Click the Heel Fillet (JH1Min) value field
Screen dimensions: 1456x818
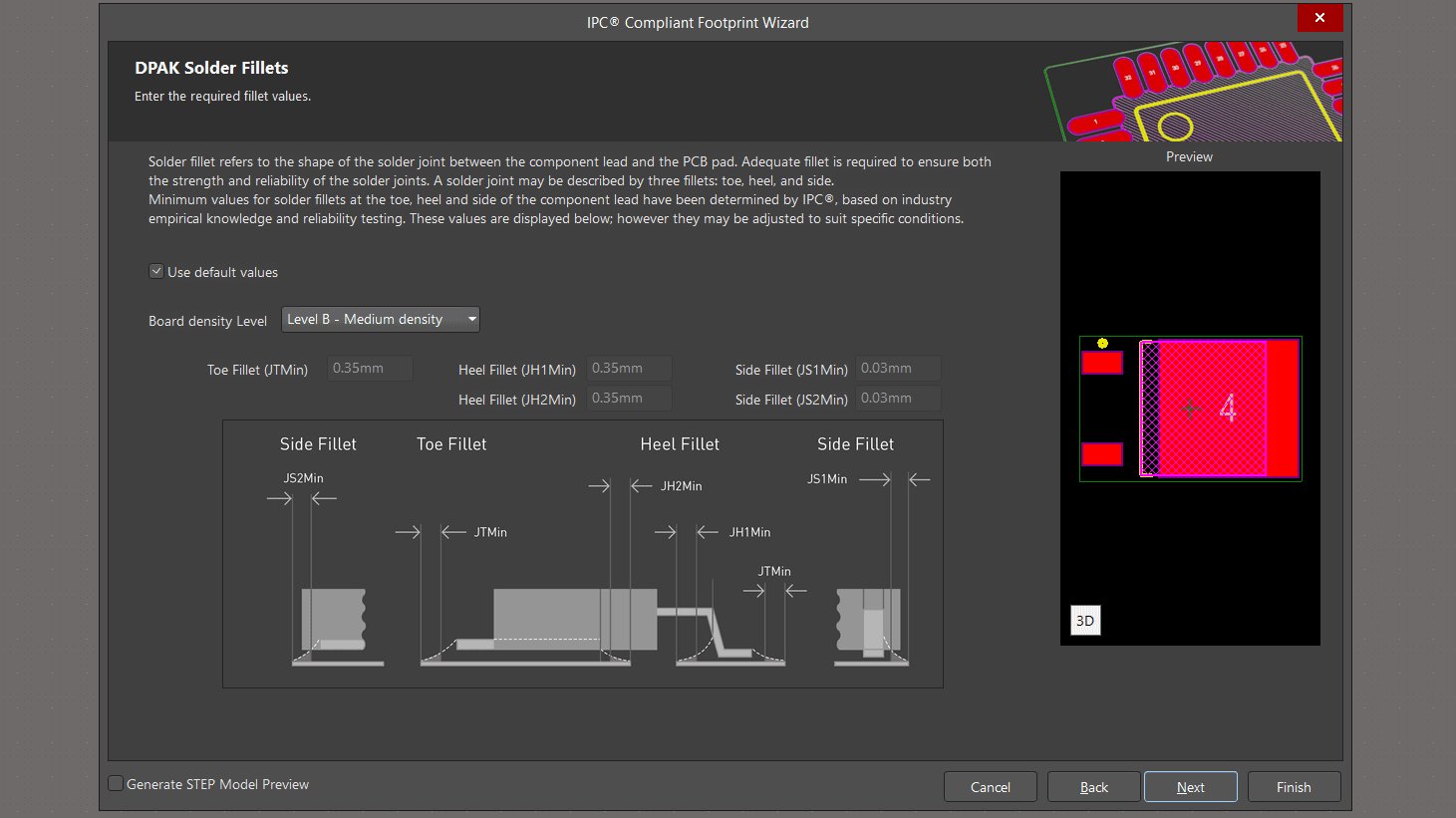[629, 369]
